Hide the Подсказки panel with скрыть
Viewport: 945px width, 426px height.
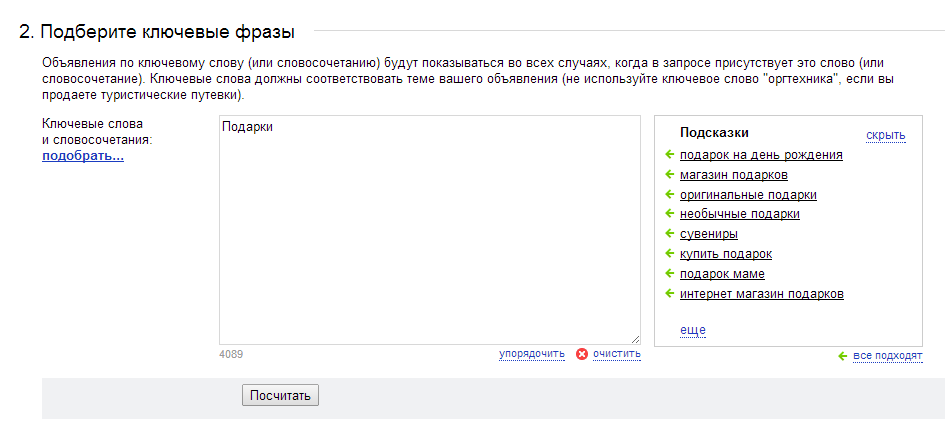[x=885, y=136]
